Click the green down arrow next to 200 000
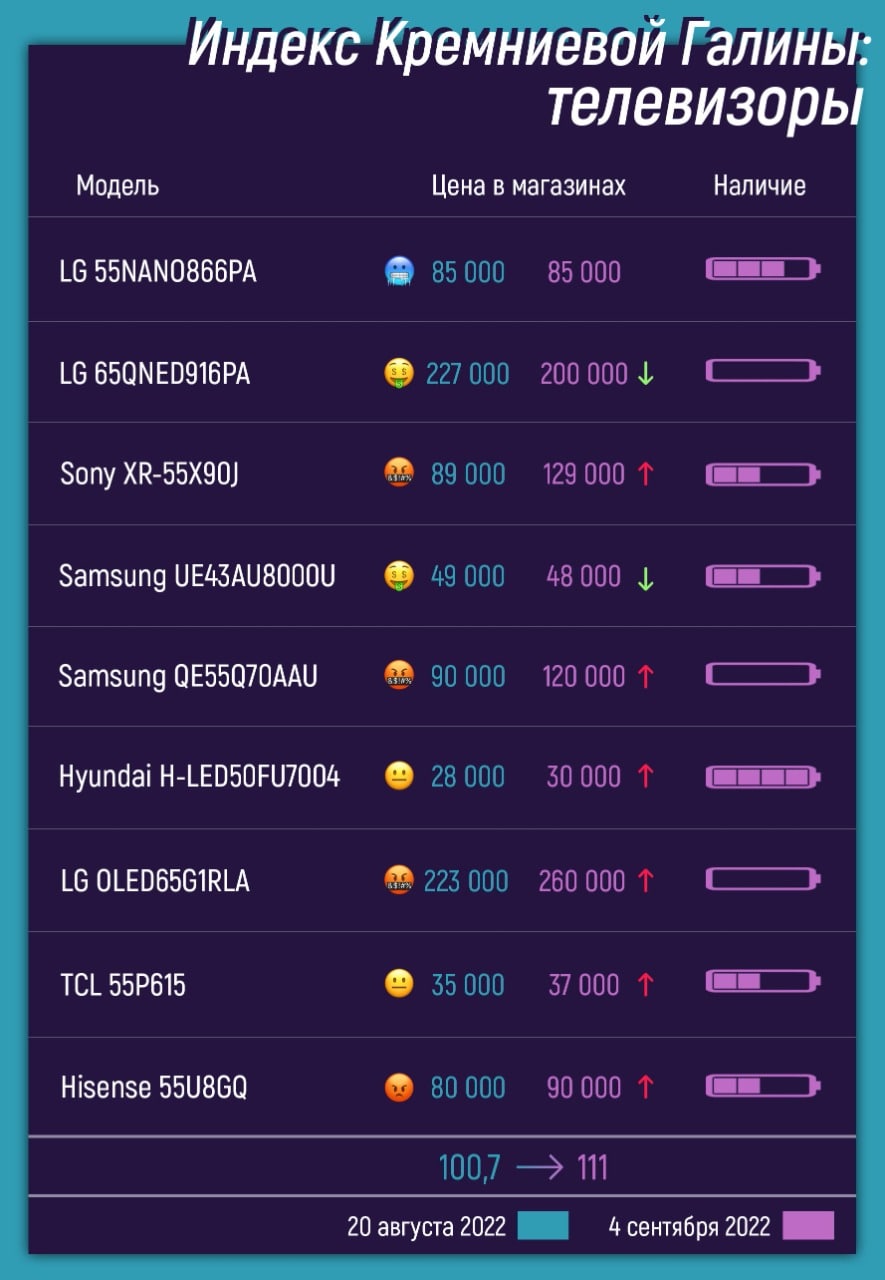Viewport: 885px width, 1280px height. pyautogui.click(x=646, y=374)
